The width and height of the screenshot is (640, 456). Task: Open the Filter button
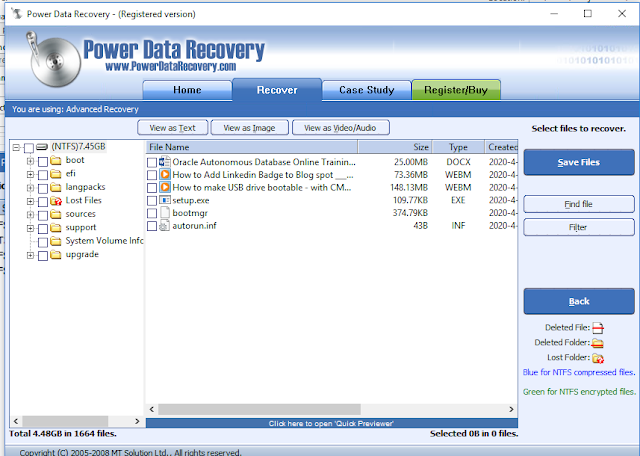[579, 227]
